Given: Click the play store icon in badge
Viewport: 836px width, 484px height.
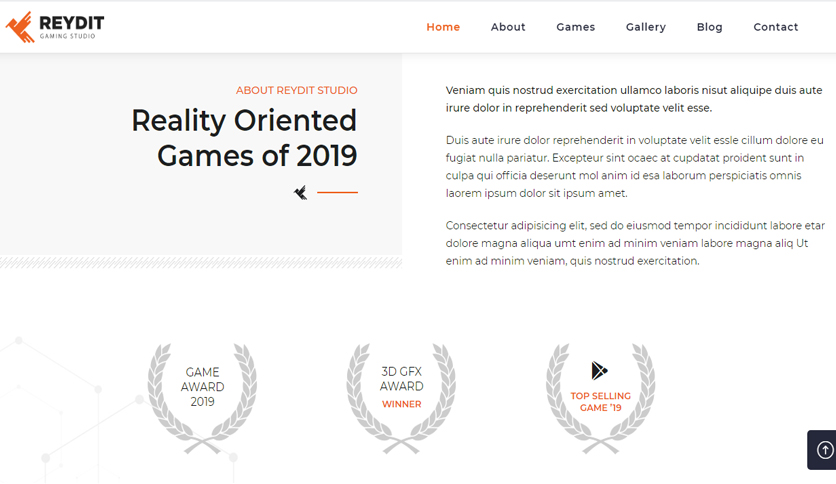Looking at the screenshot, I should (599, 370).
